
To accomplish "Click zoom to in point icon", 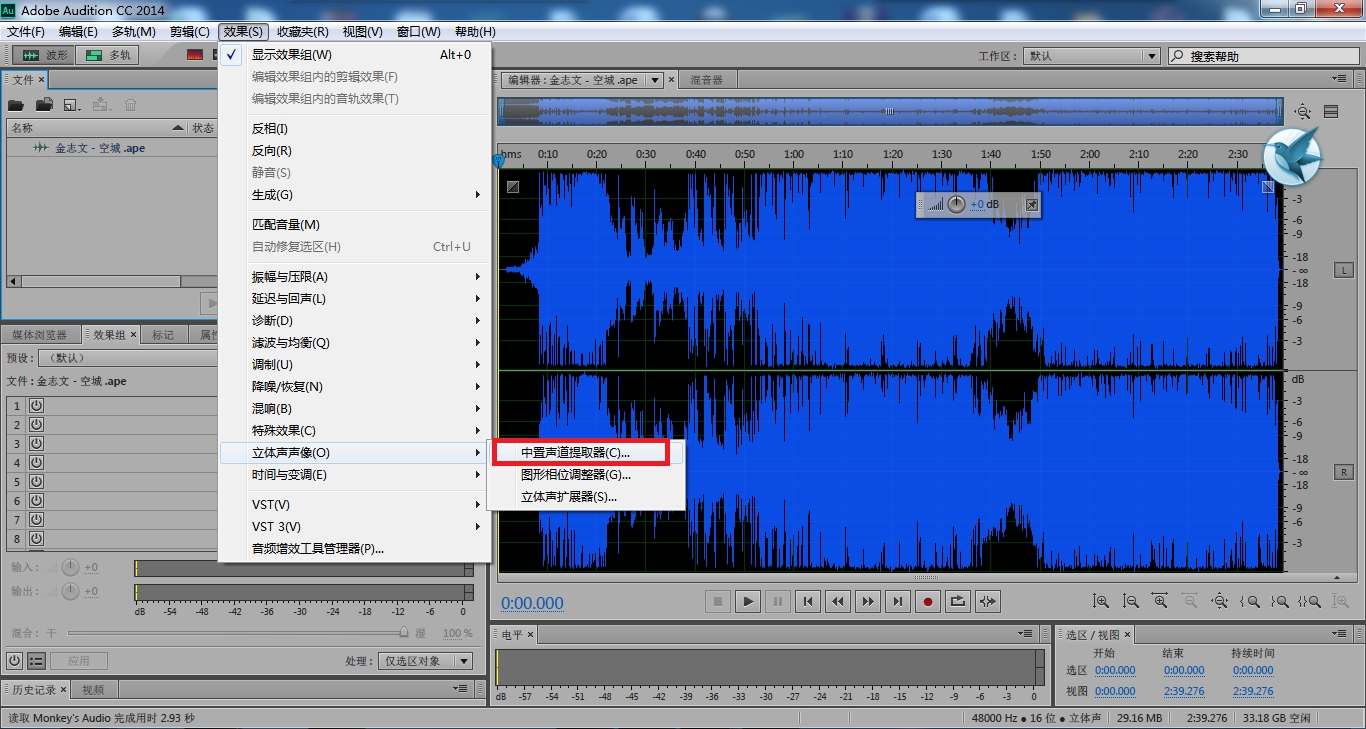I will tap(1249, 601).
